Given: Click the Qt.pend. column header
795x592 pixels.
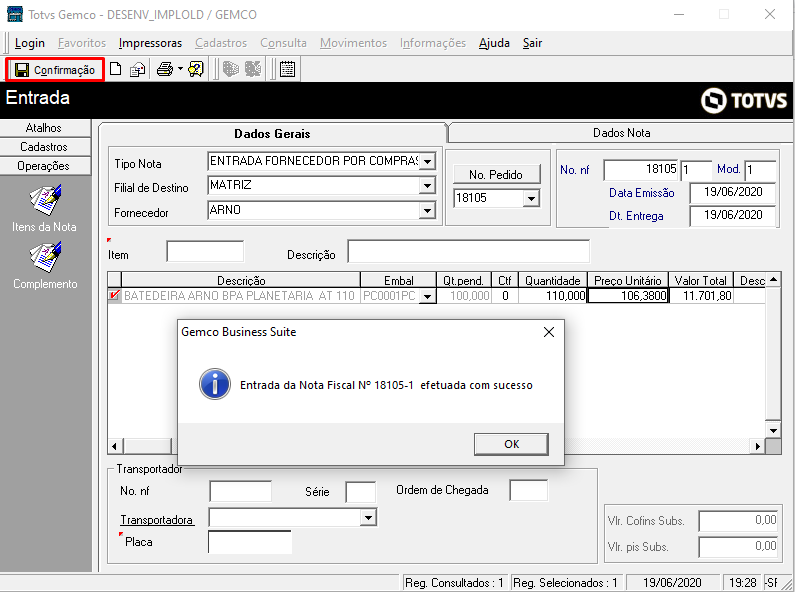Looking at the screenshot, I should 463,280.
